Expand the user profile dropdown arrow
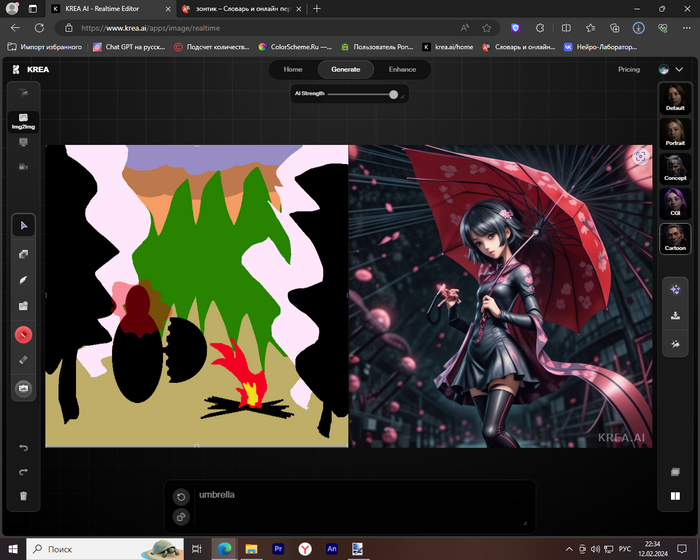This screenshot has width=700, height=560. [x=680, y=70]
